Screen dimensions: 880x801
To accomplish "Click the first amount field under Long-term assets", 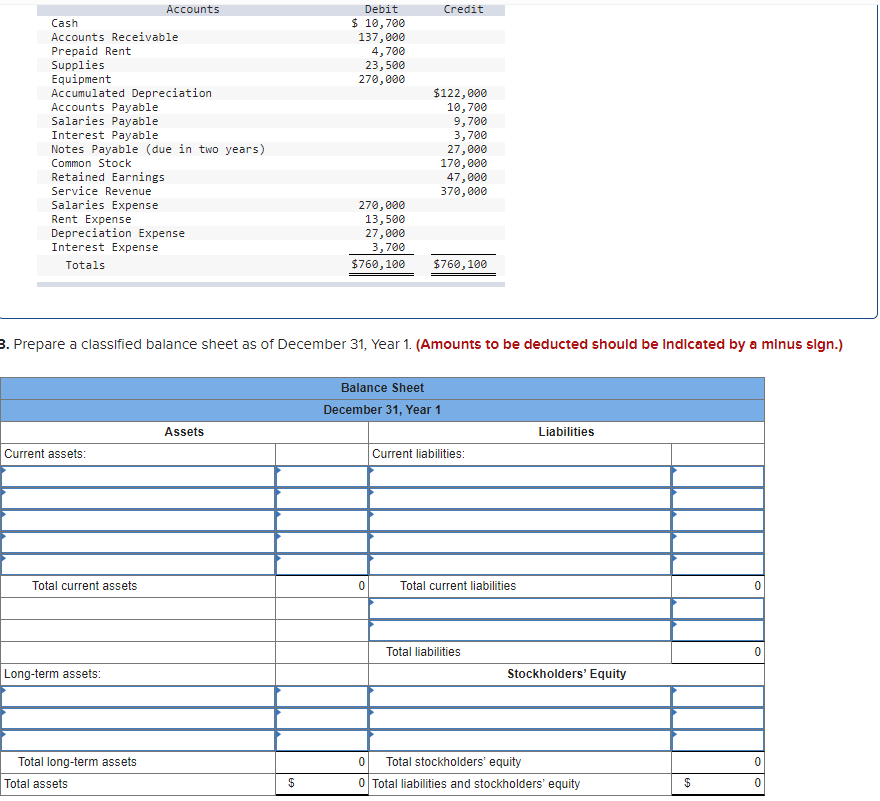I will pyautogui.click(x=322, y=697).
